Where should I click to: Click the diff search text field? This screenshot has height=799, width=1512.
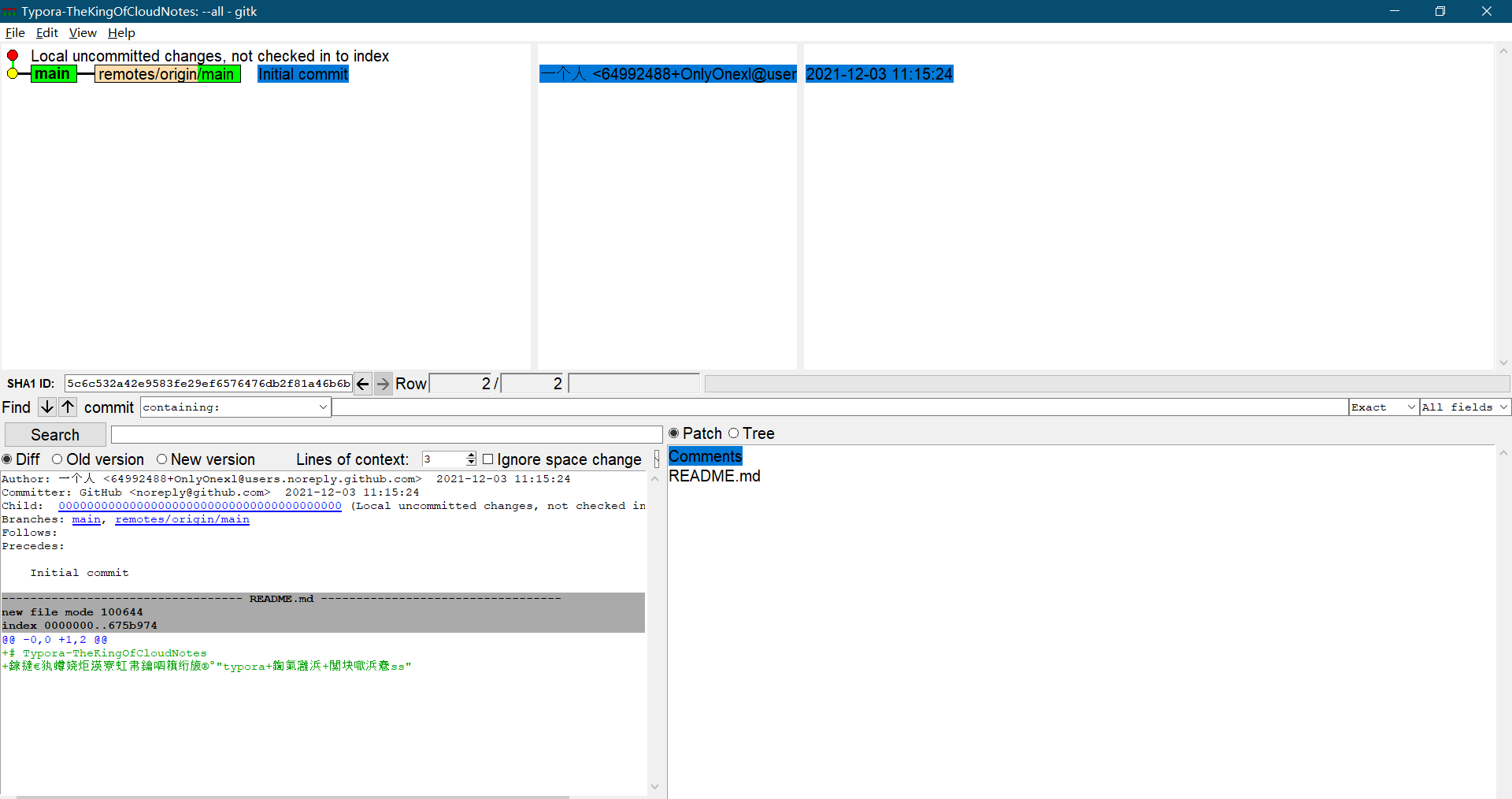(387, 435)
